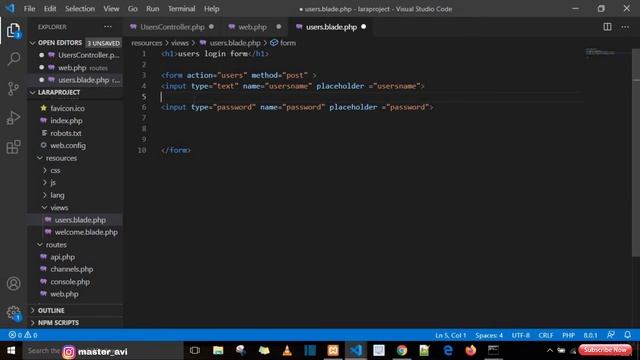This screenshot has height=360, width=640.
Task: Open Windows Start menu
Action: [11, 351]
